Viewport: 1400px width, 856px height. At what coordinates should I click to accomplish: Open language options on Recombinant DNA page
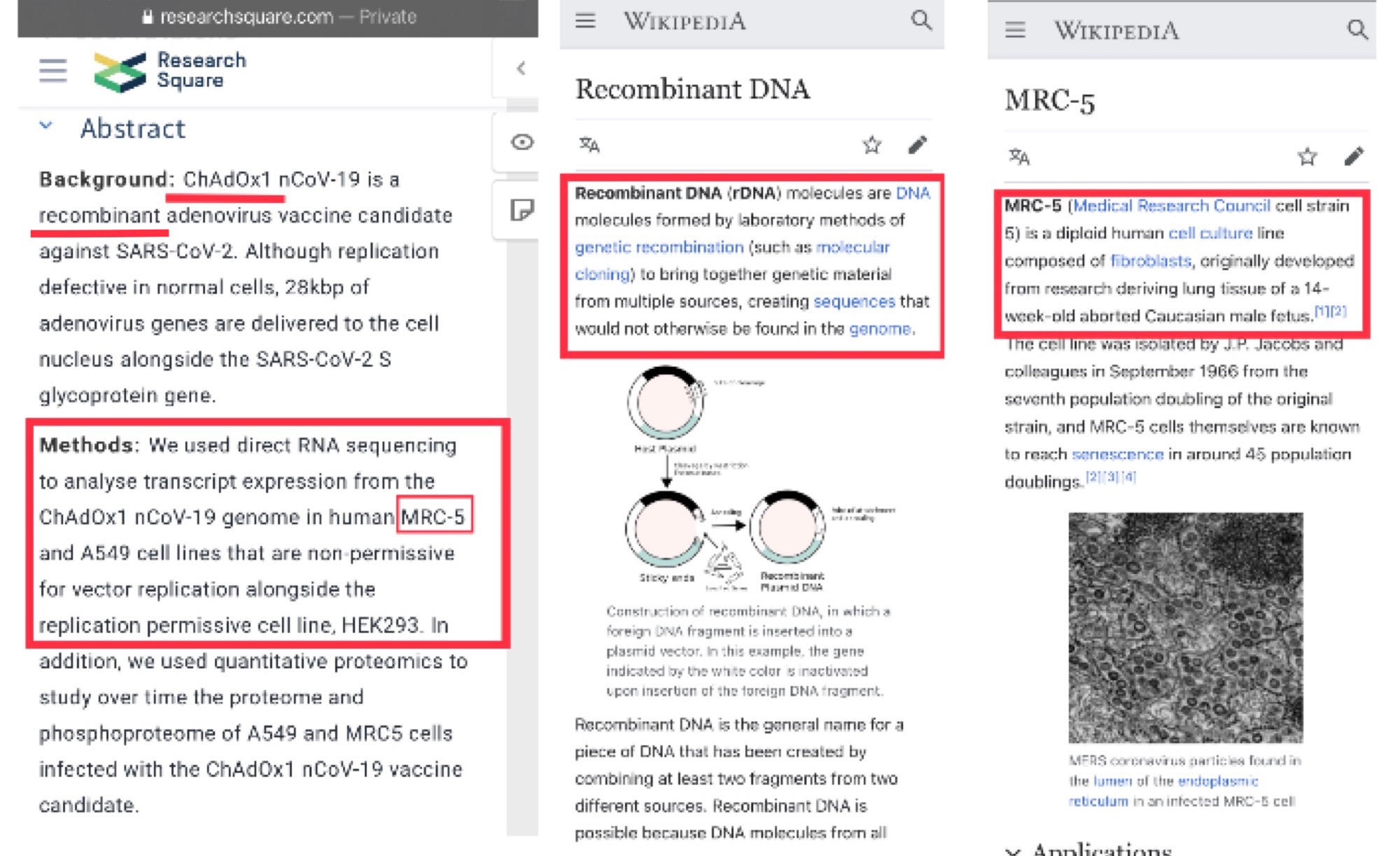click(589, 145)
